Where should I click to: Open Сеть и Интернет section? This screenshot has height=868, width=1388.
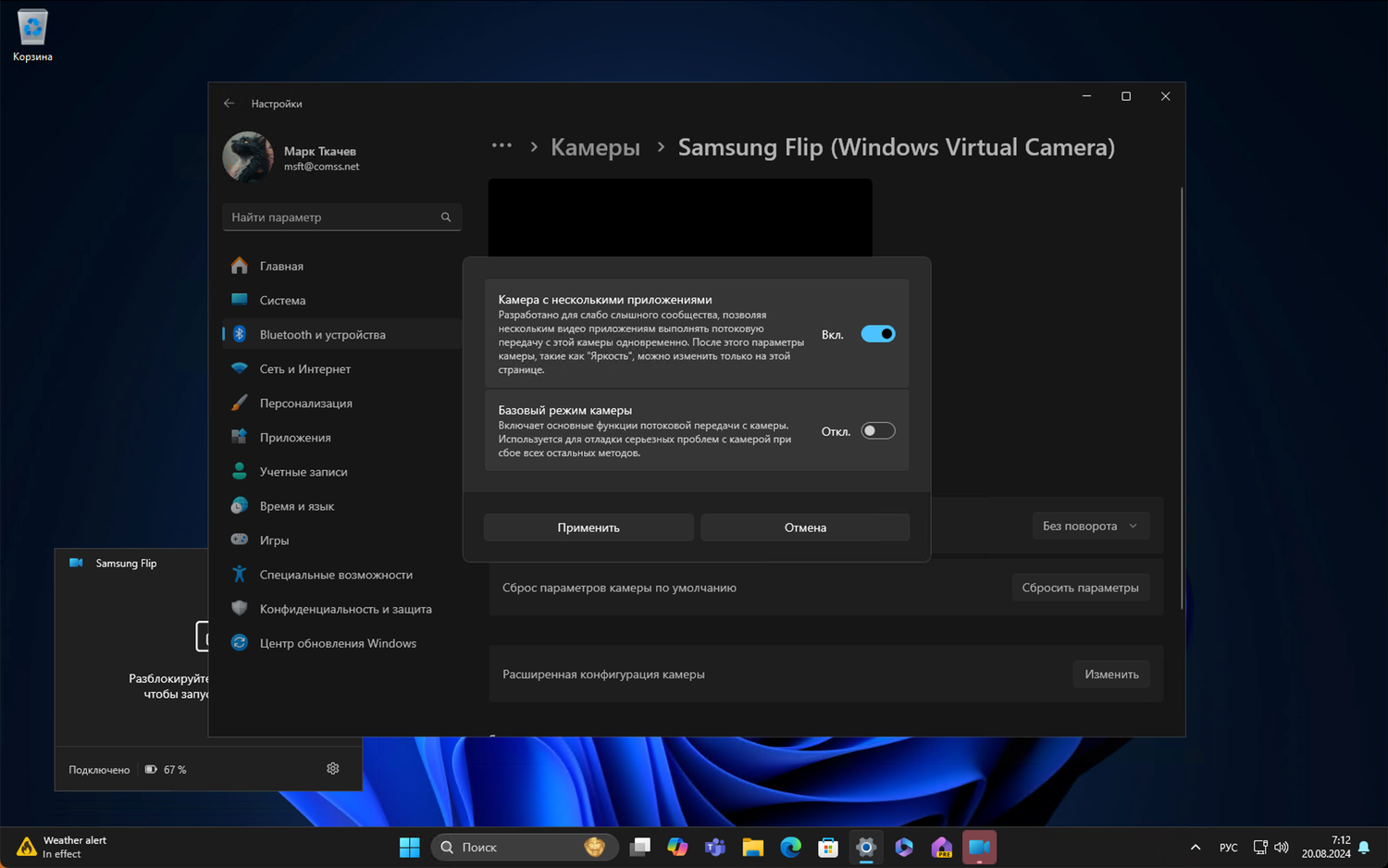[341, 369]
